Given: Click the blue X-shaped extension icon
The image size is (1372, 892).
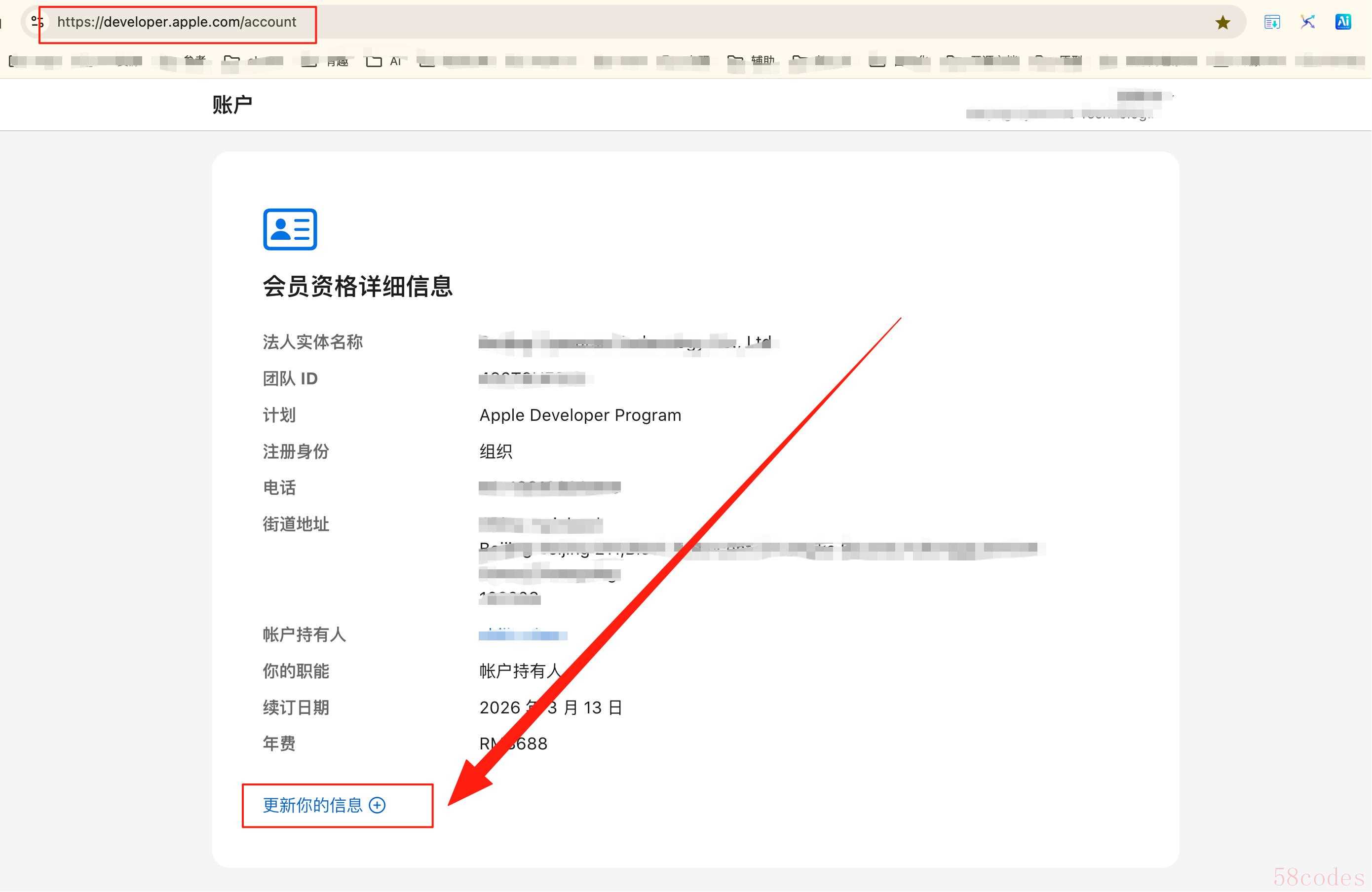Looking at the screenshot, I should tap(1307, 22).
